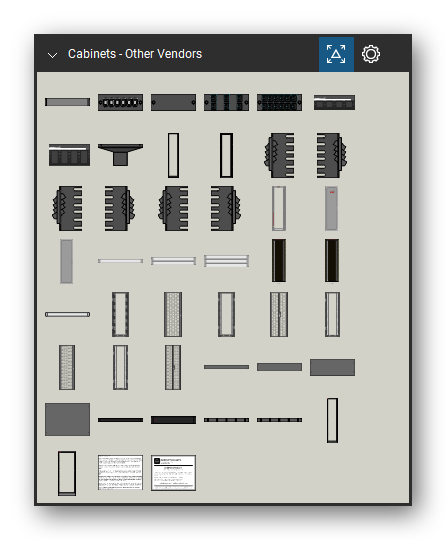Select the patch panel with six white ports
446x540 pixels.
point(120,102)
